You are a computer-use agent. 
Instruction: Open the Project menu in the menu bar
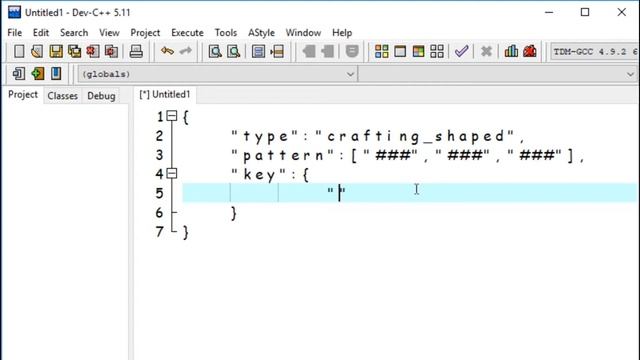(x=145, y=33)
